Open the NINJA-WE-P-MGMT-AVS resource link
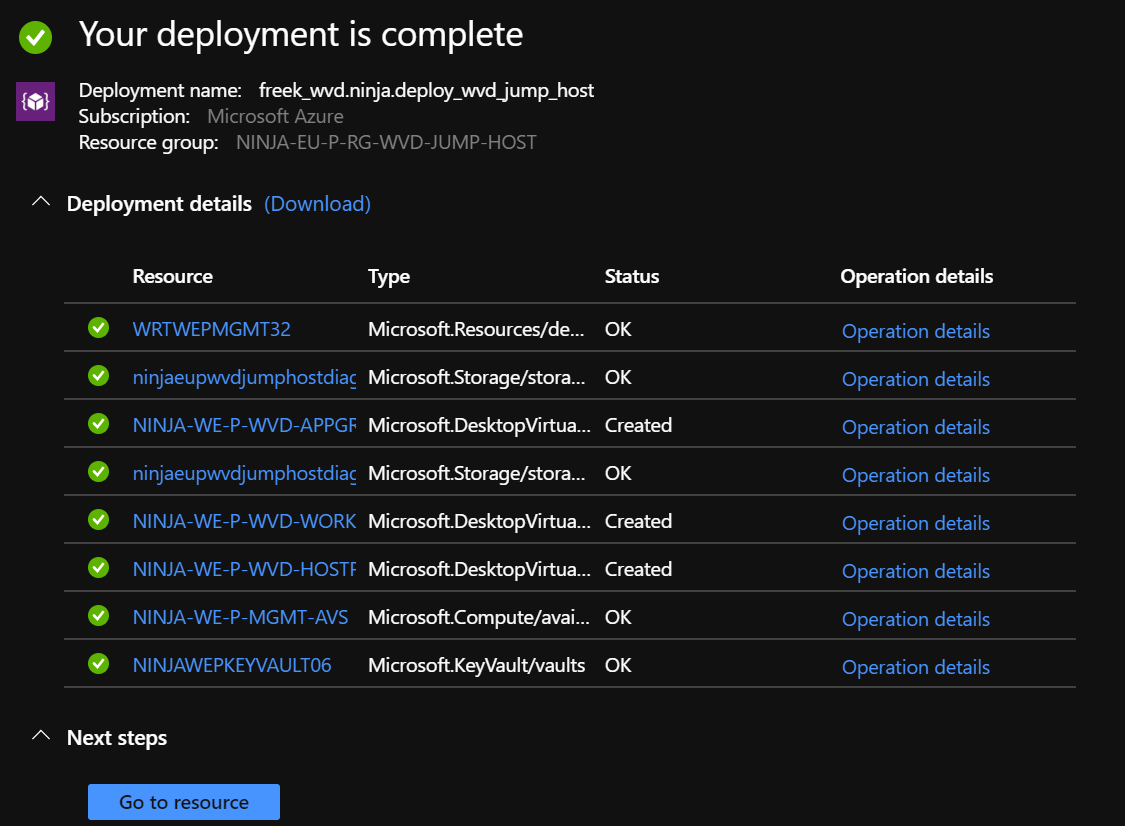 tap(240, 618)
